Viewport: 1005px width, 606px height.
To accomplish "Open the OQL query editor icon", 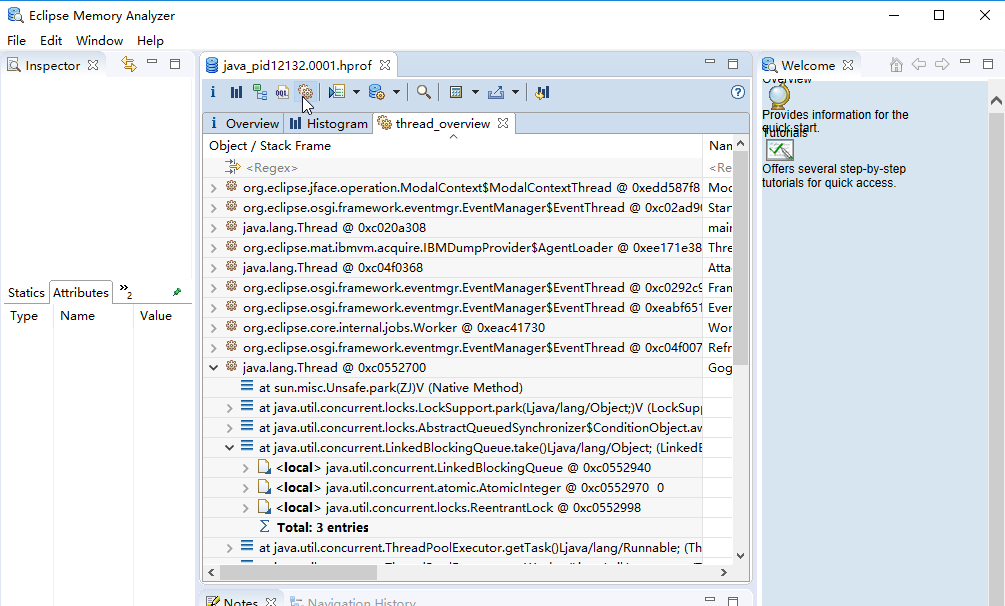I will (282, 92).
